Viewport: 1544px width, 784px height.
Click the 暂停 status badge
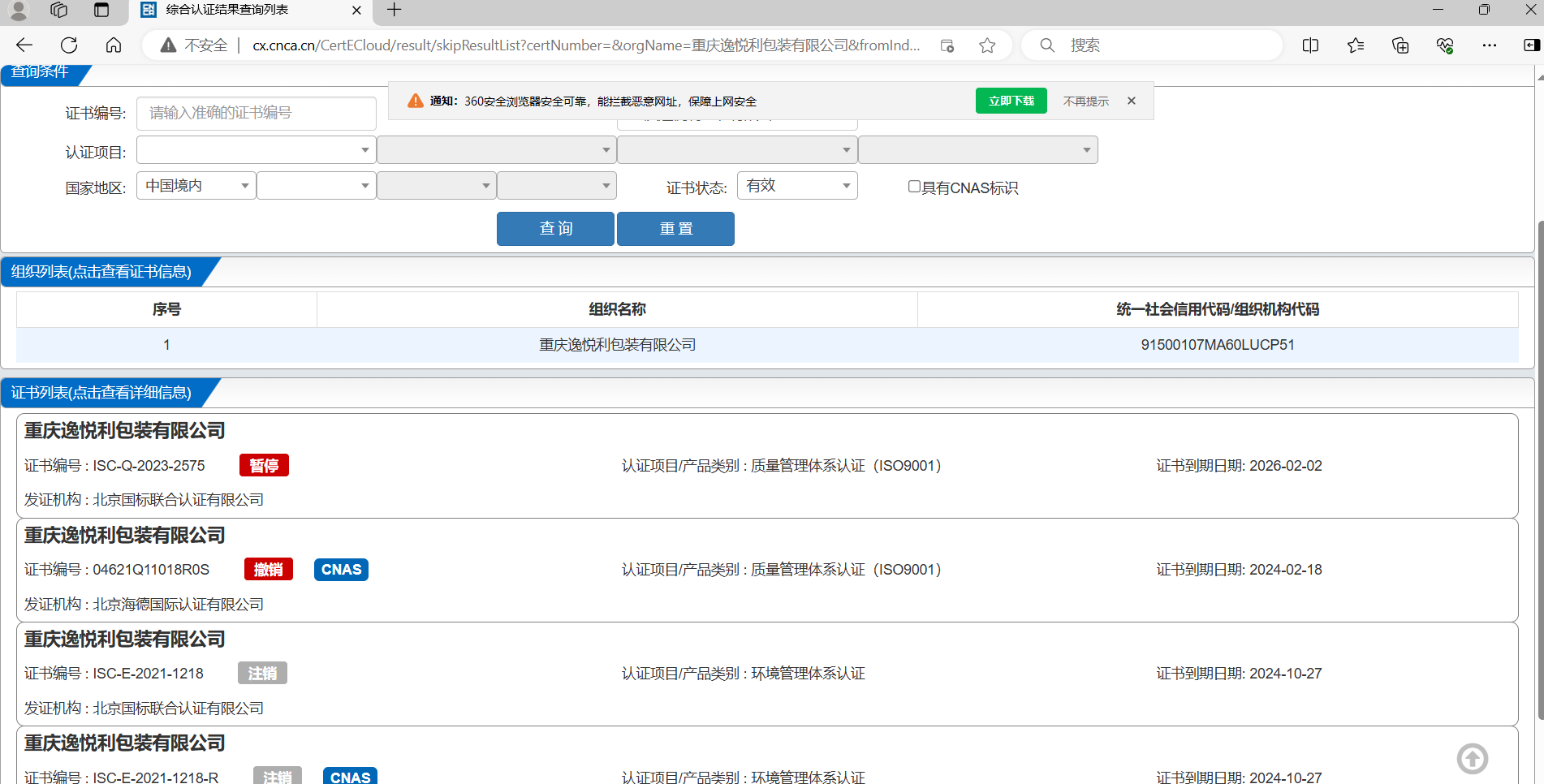coord(264,465)
